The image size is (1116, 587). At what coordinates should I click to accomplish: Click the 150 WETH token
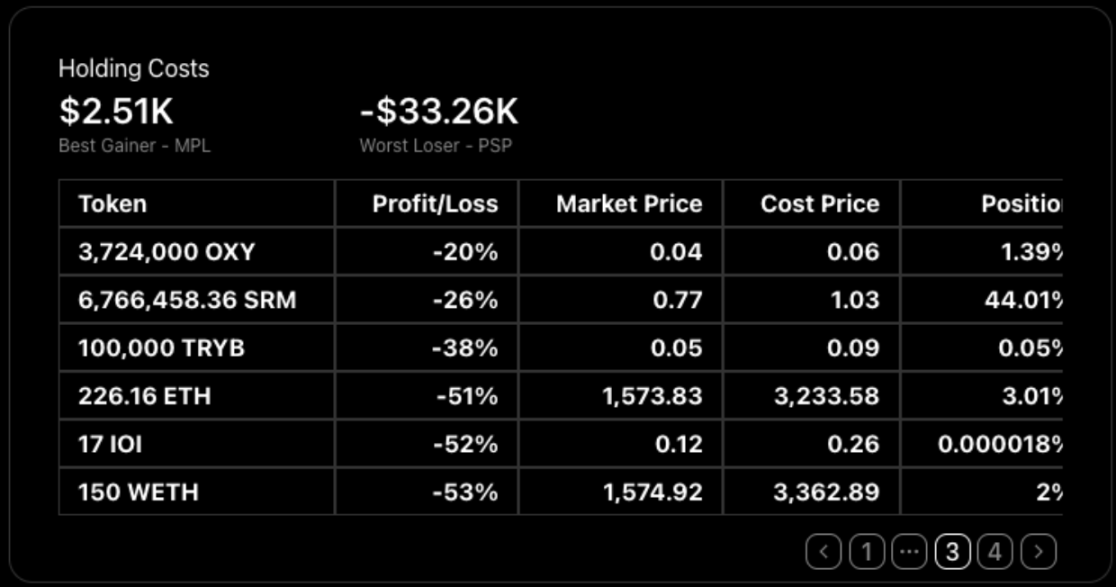coord(138,492)
